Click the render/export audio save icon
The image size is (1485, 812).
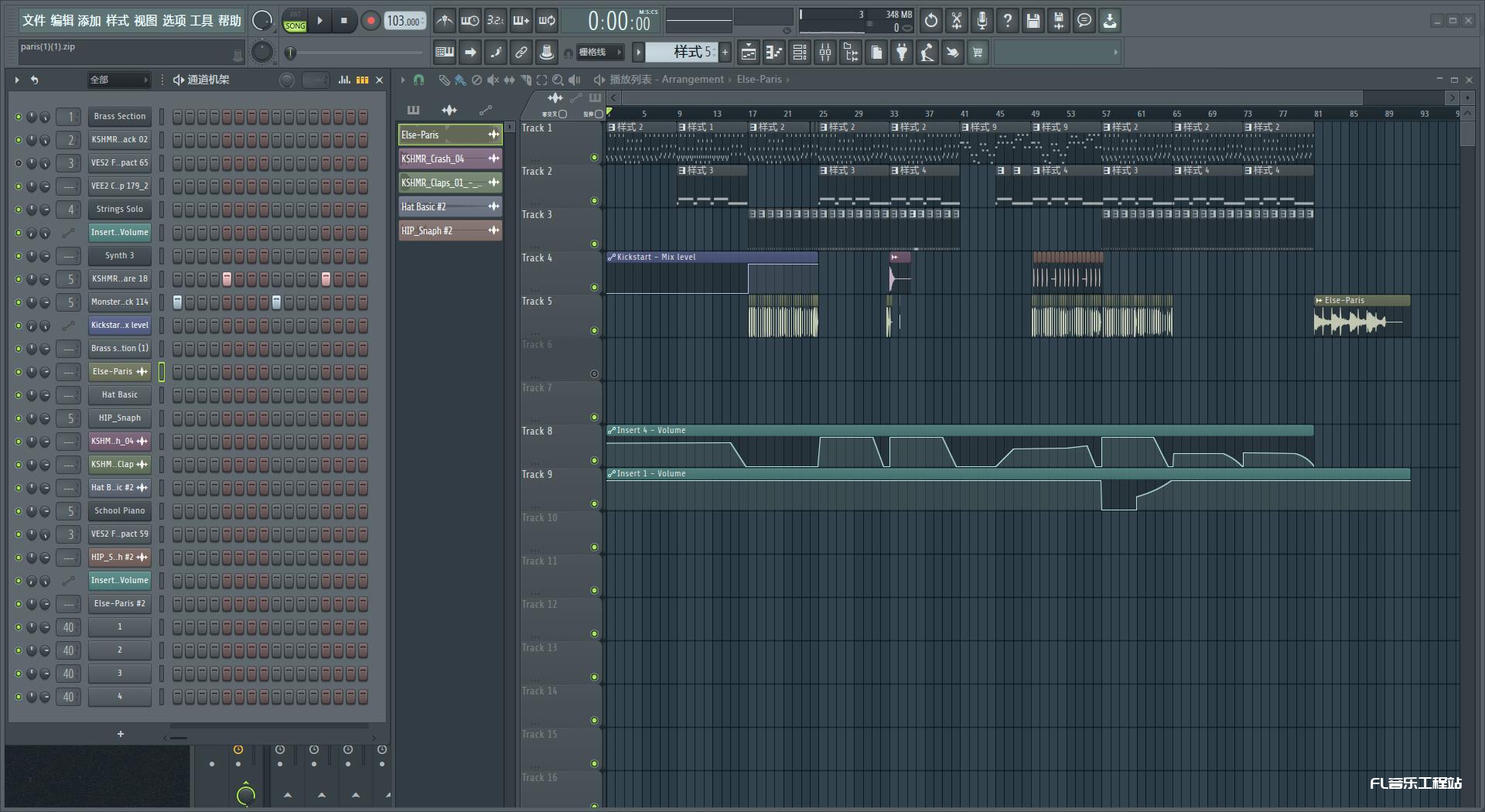tap(1059, 21)
